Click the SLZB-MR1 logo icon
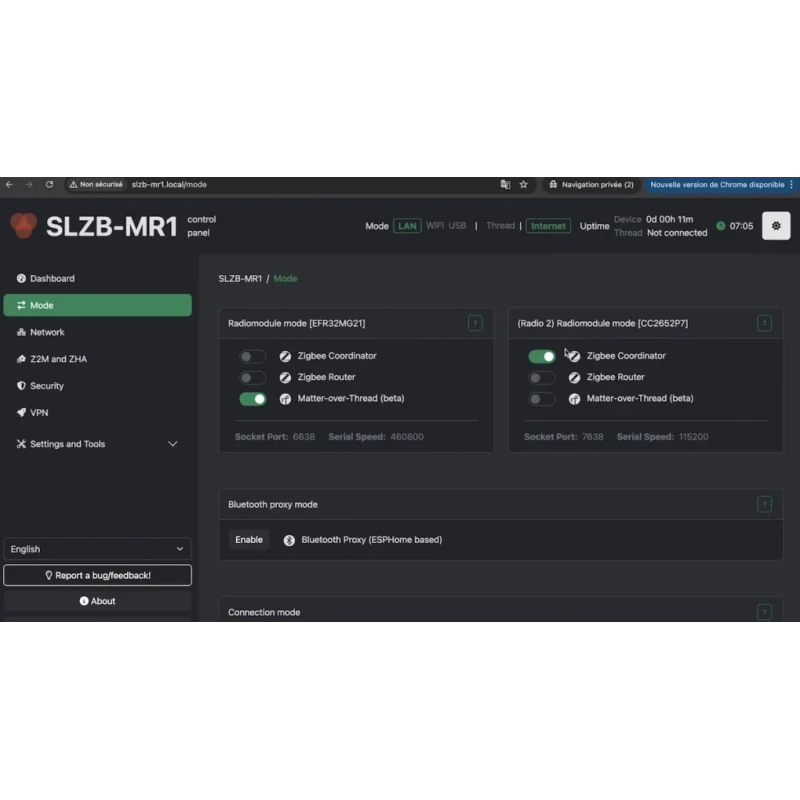Image resolution: width=800 pixels, height=800 pixels. [x=24, y=226]
